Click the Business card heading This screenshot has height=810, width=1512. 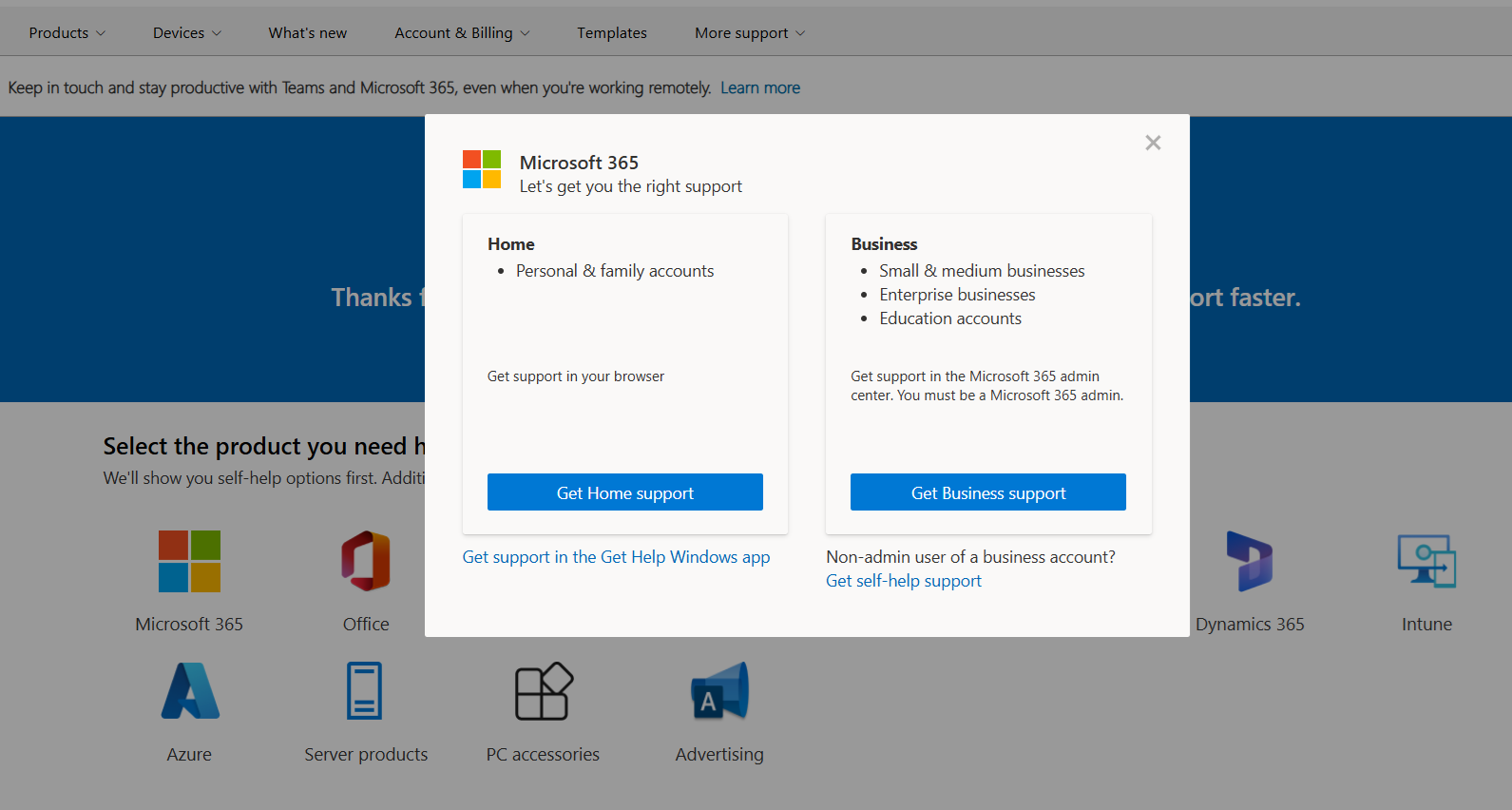tap(884, 244)
